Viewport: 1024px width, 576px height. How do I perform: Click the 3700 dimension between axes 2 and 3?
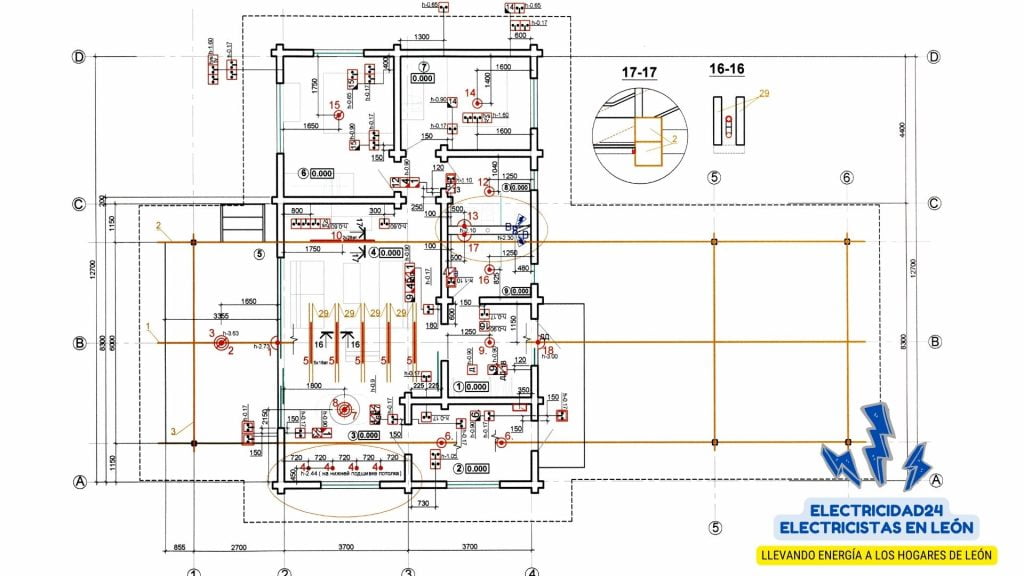click(346, 549)
